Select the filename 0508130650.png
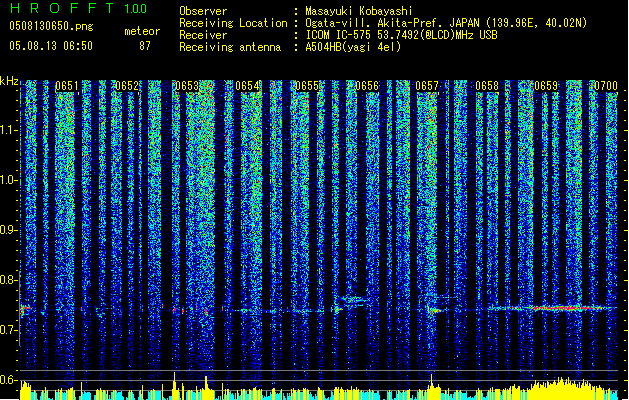 point(51,26)
